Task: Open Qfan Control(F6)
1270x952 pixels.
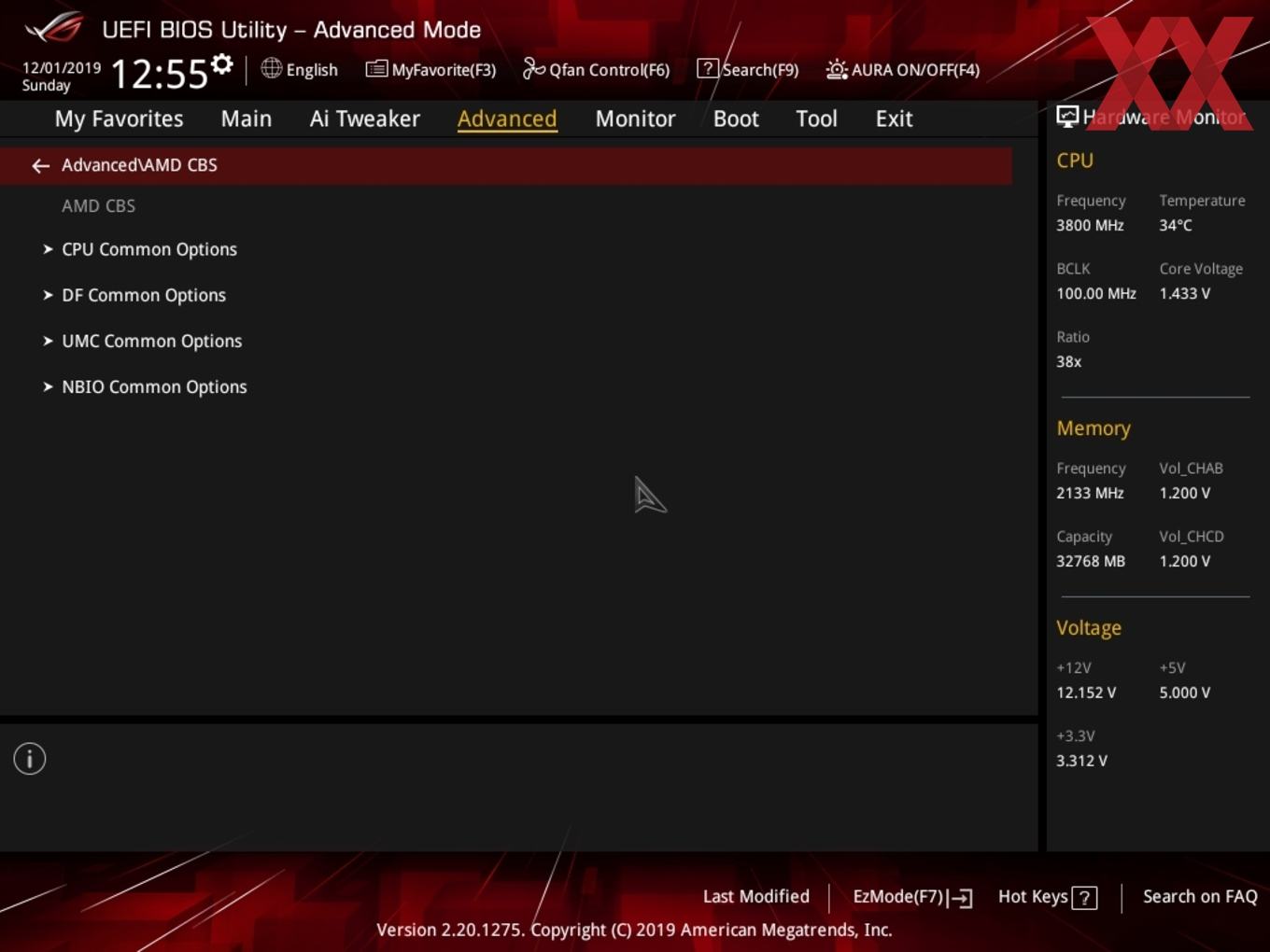Action: point(609,70)
